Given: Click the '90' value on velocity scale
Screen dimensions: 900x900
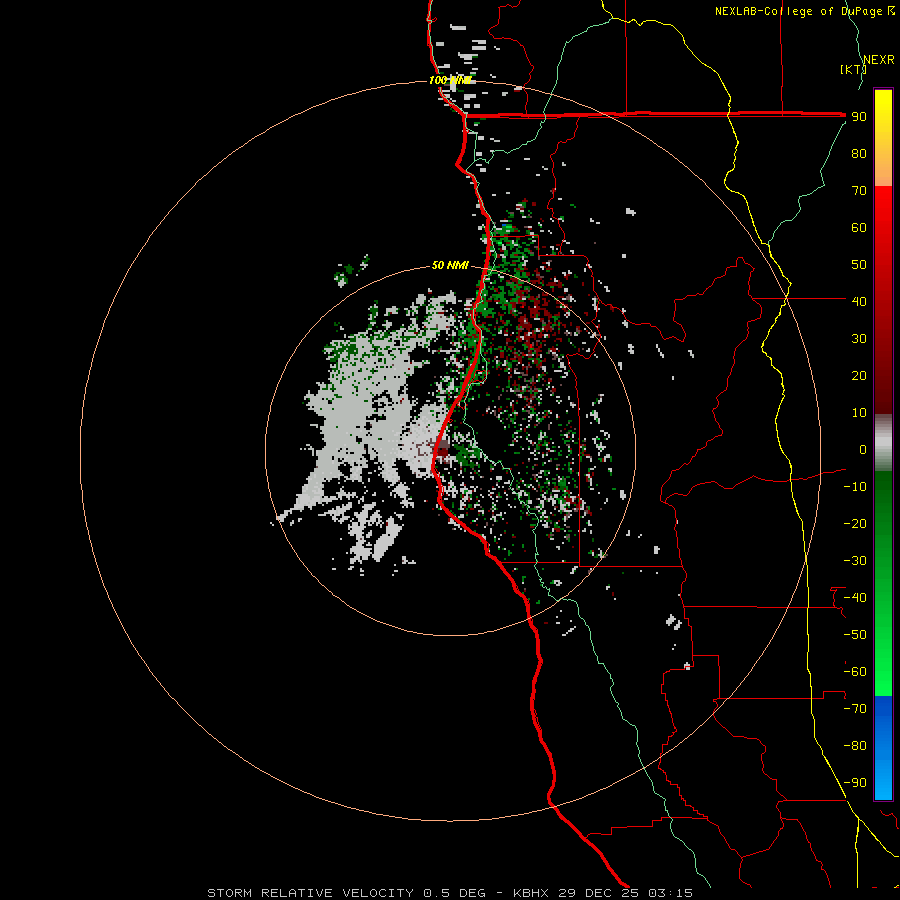Looking at the screenshot, I should click(x=859, y=117).
